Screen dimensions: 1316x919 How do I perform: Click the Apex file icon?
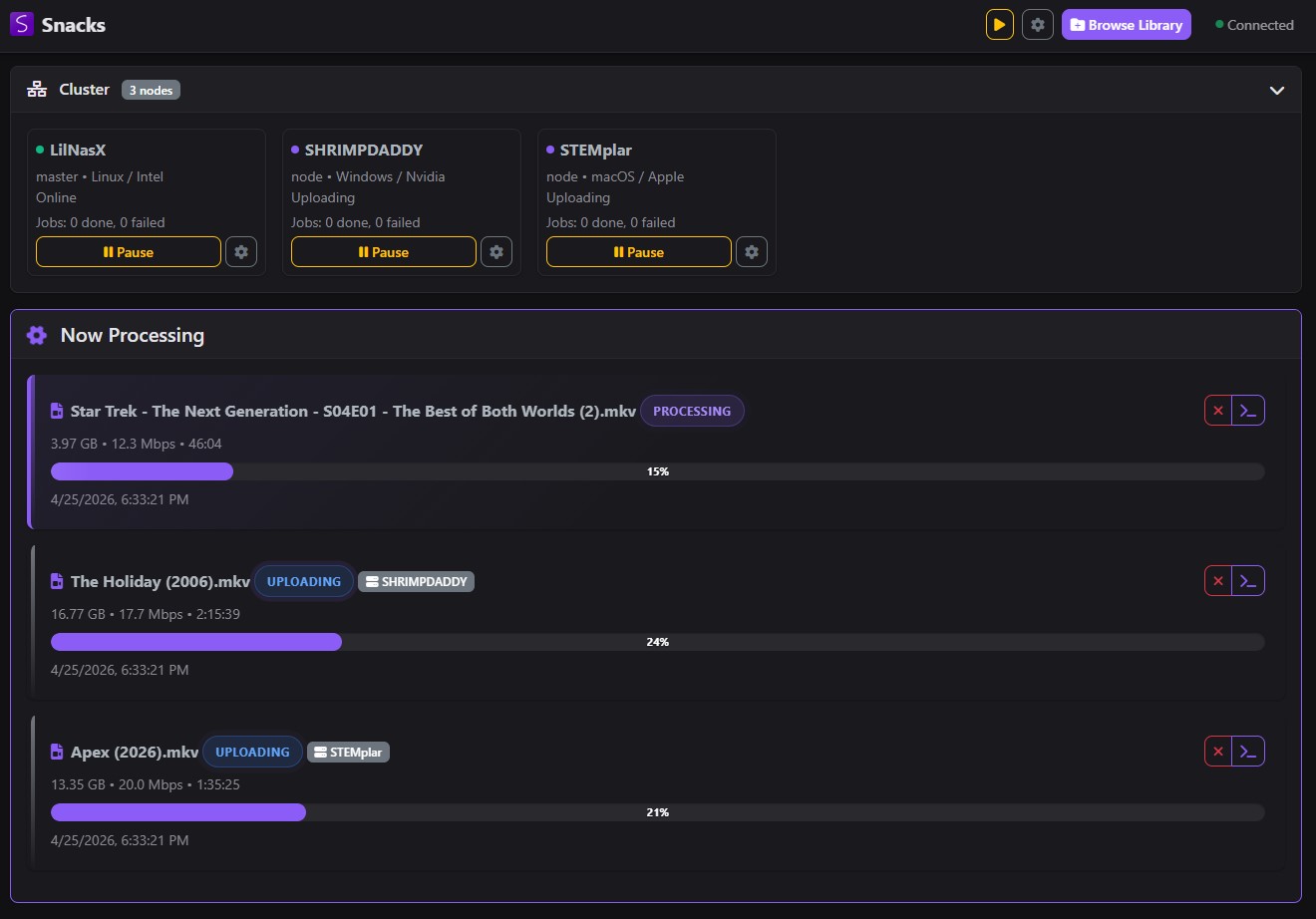[x=57, y=752]
